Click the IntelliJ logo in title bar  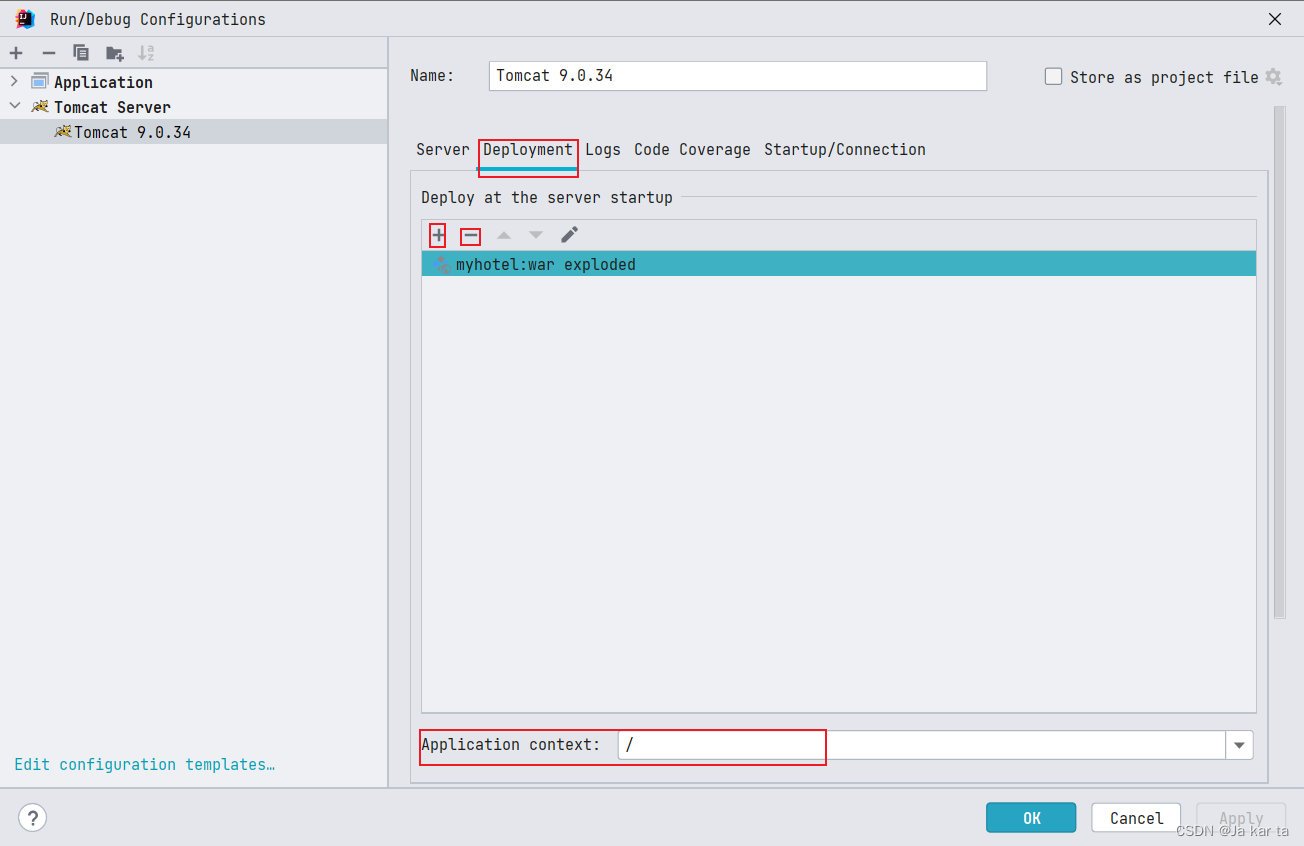point(25,19)
